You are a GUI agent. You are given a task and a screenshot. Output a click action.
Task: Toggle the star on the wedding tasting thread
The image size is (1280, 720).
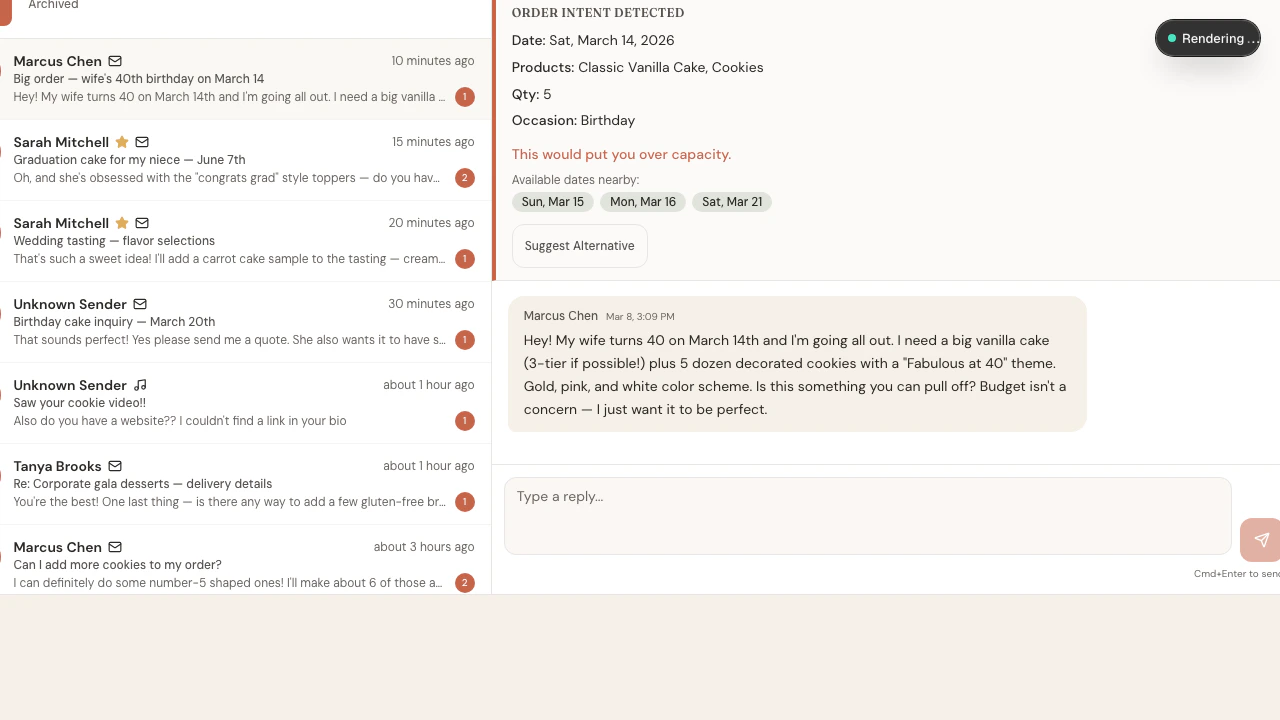click(x=121, y=223)
